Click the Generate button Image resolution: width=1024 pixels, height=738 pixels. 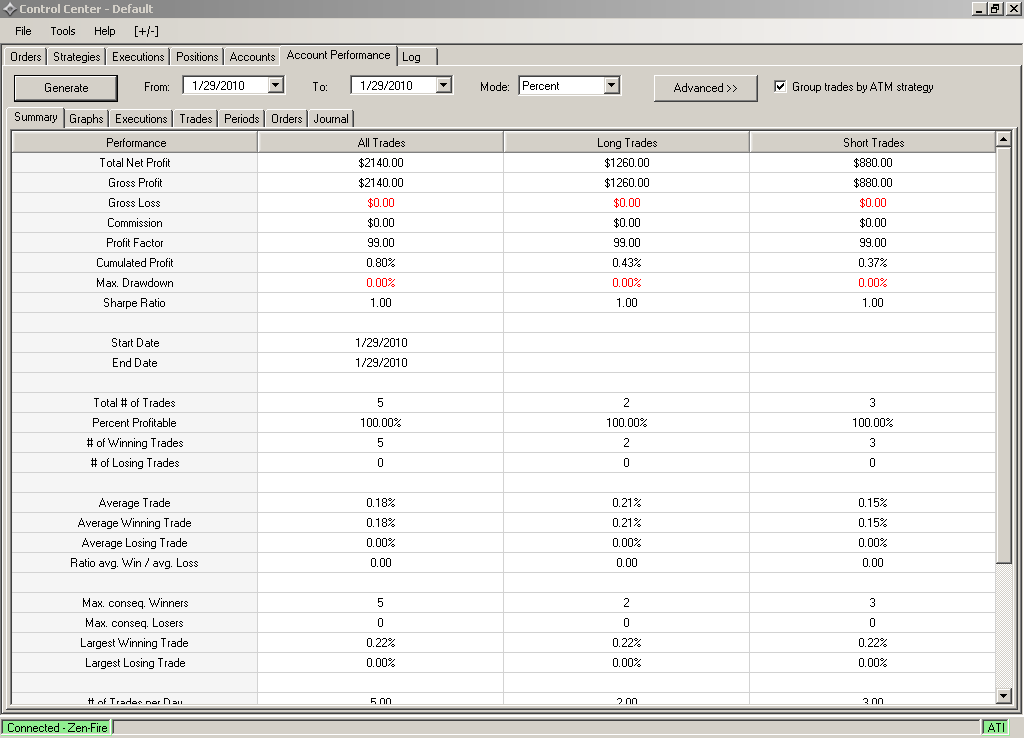[x=66, y=88]
